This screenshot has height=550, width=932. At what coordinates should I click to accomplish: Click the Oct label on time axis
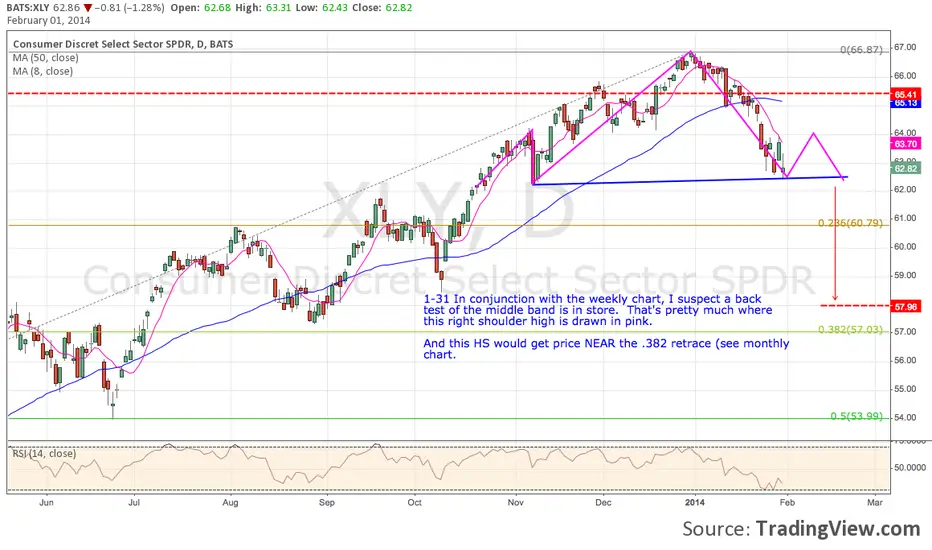pos(414,502)
